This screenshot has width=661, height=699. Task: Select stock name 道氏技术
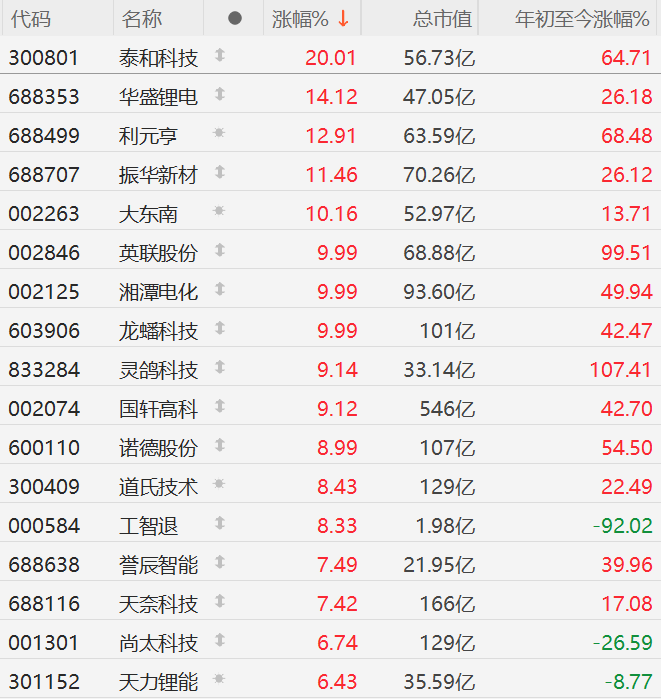158,487
